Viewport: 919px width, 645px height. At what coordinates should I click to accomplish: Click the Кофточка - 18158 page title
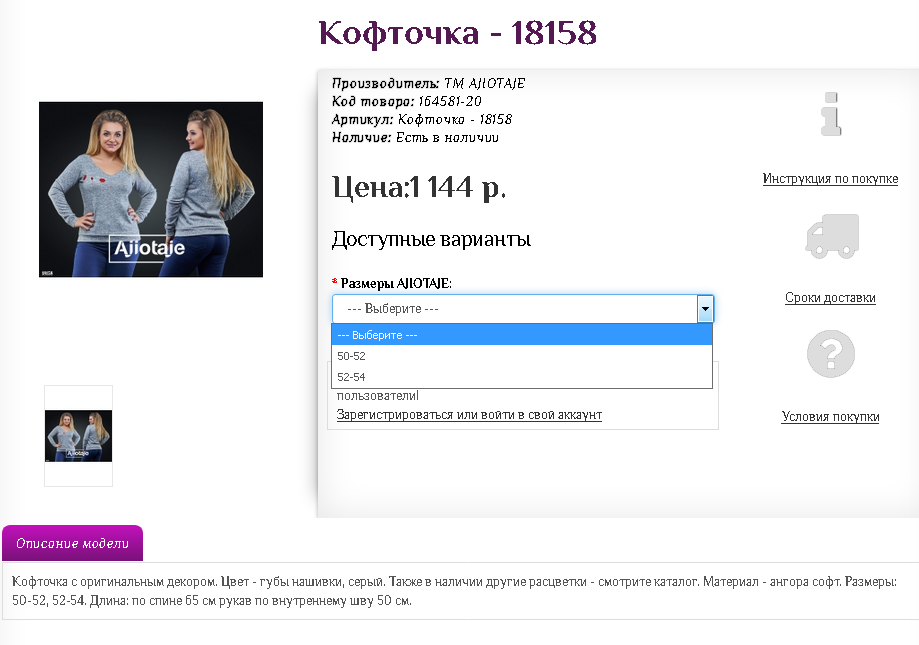(458, 32)
